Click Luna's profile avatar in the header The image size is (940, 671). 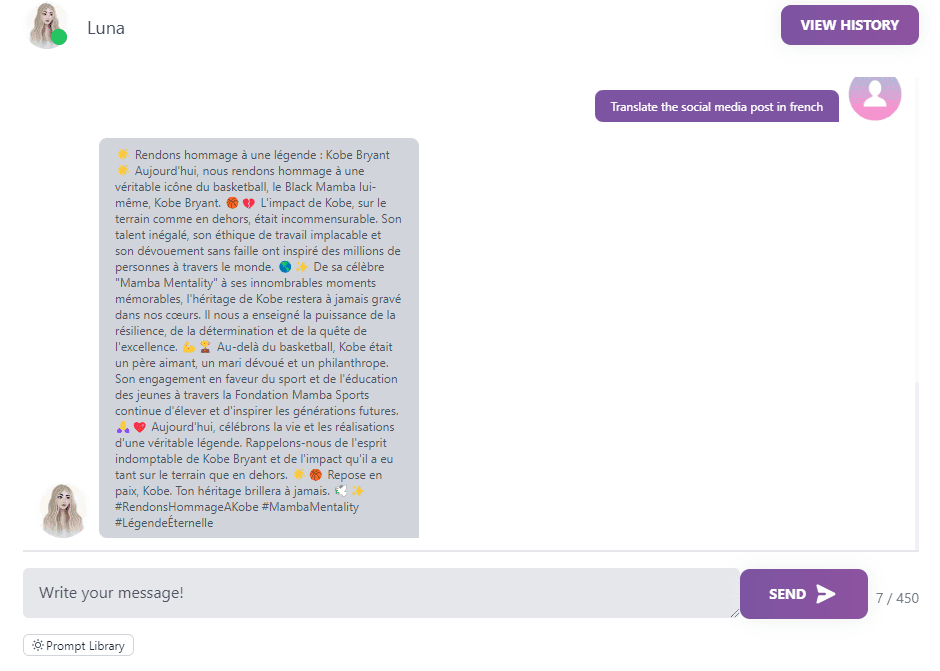point(46,26)
